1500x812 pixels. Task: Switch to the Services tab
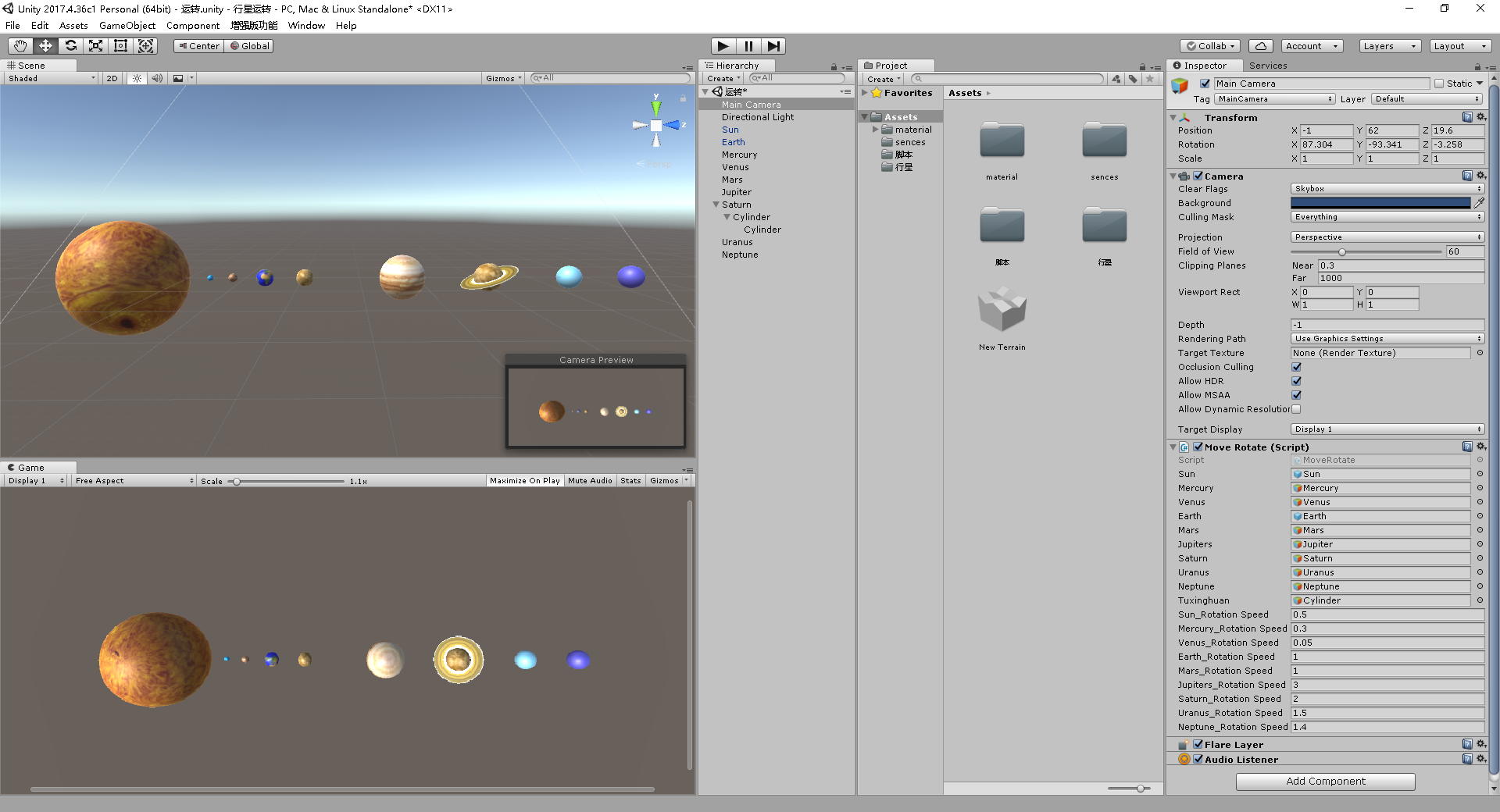(x=1267, y=66)
